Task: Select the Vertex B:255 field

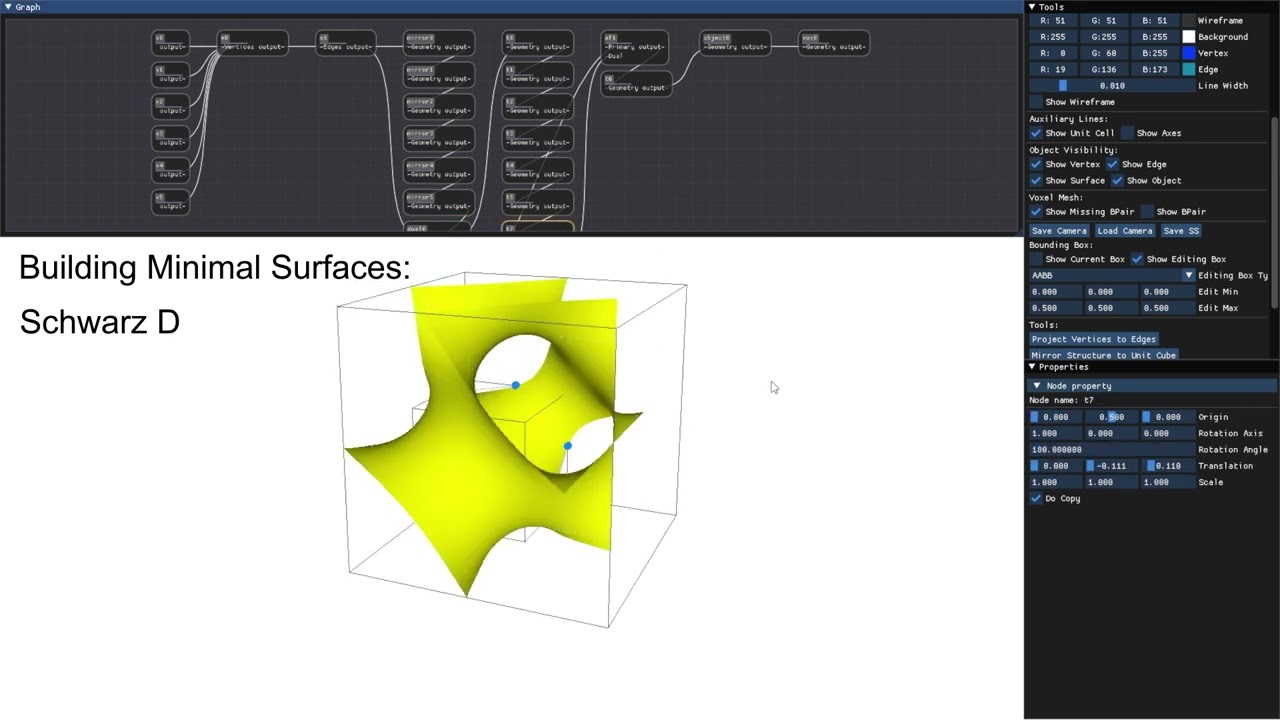Action: 1155,53
